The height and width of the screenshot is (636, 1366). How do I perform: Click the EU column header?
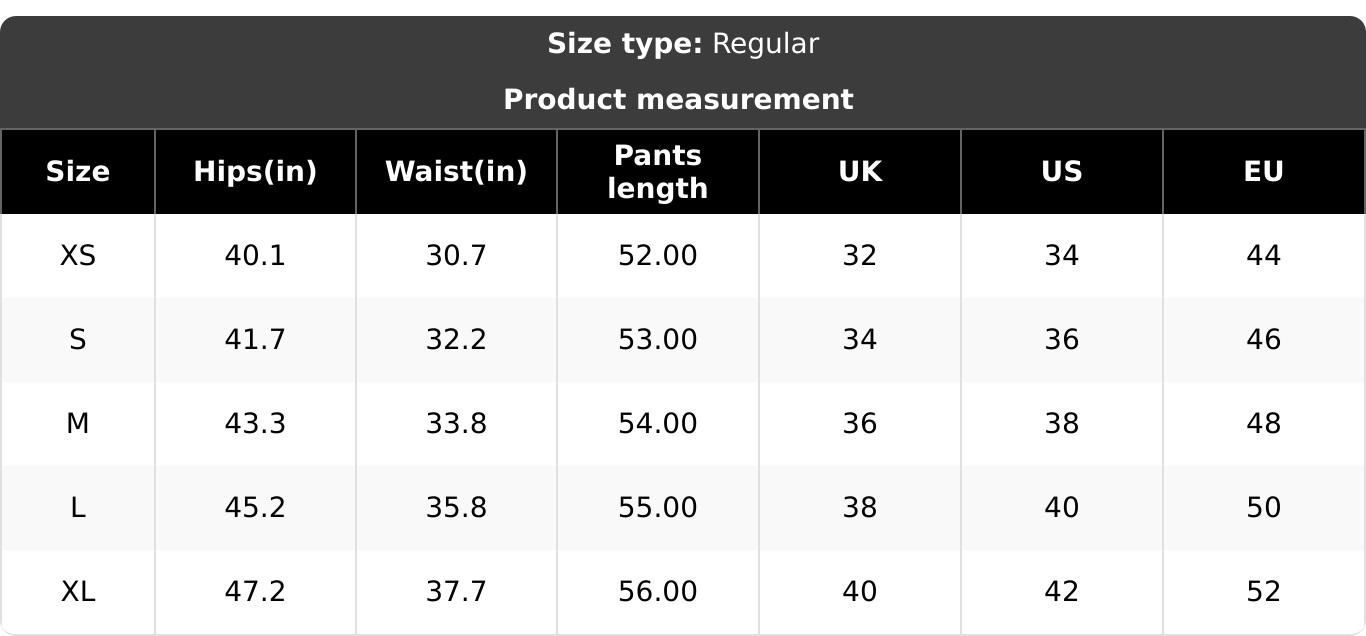tap(1264, 172)
